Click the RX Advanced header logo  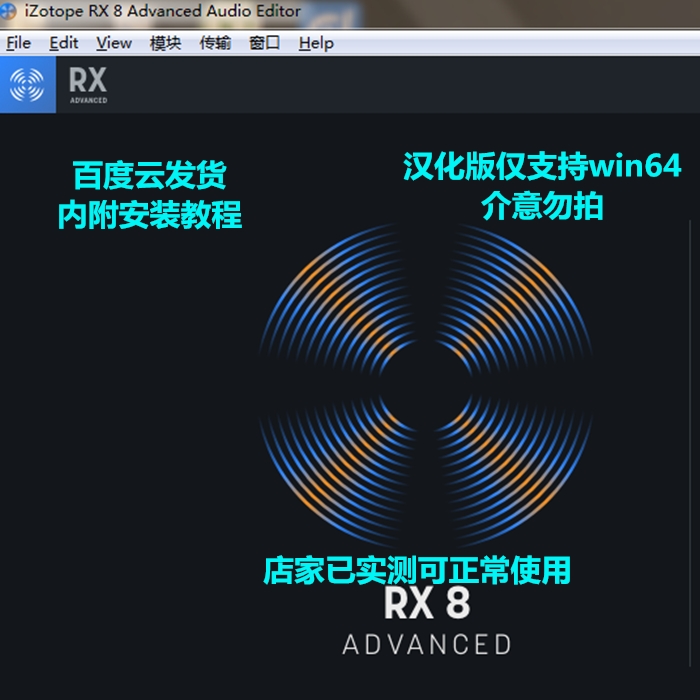point(88,85)
